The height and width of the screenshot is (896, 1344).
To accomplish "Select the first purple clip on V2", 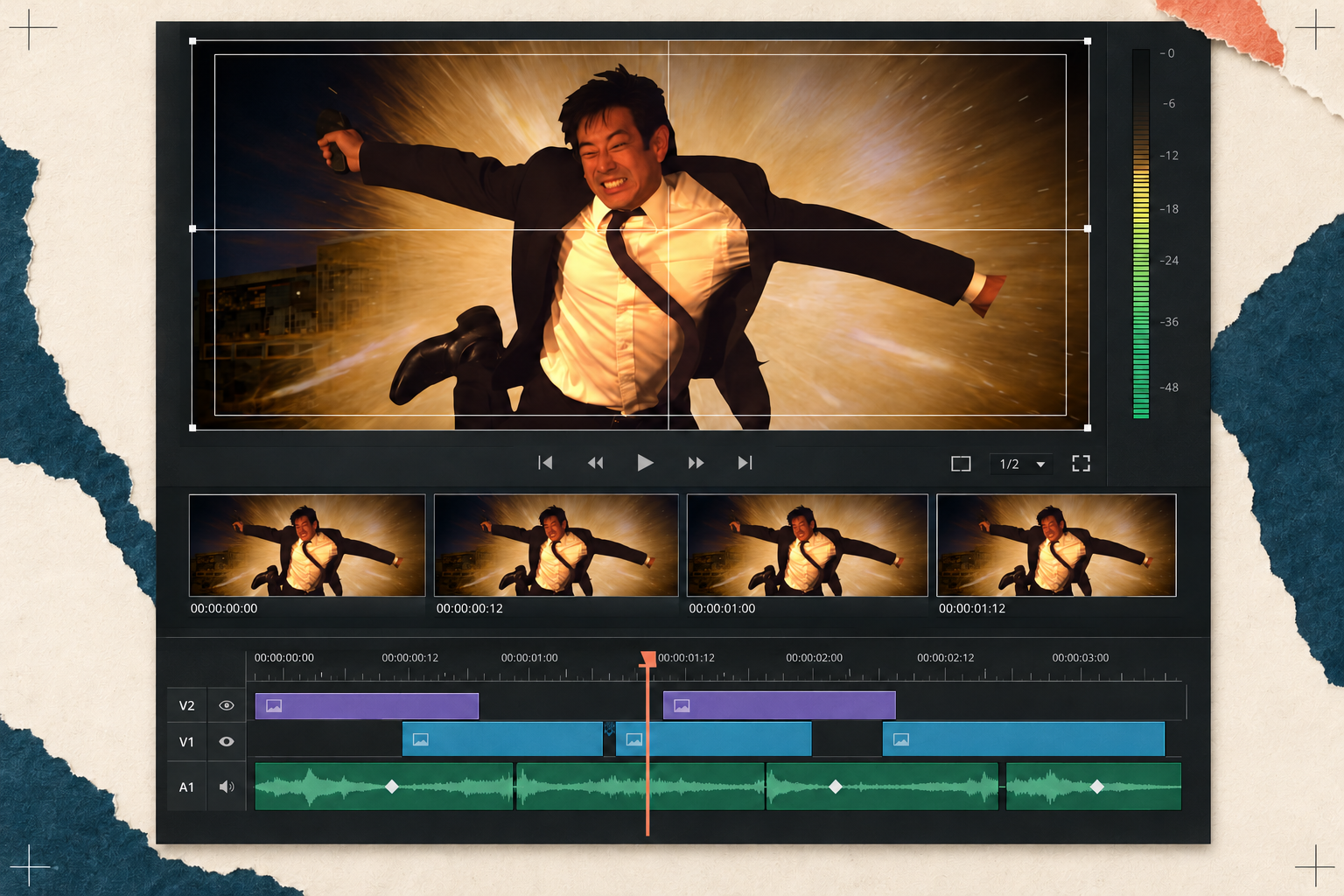I will 367,706.
